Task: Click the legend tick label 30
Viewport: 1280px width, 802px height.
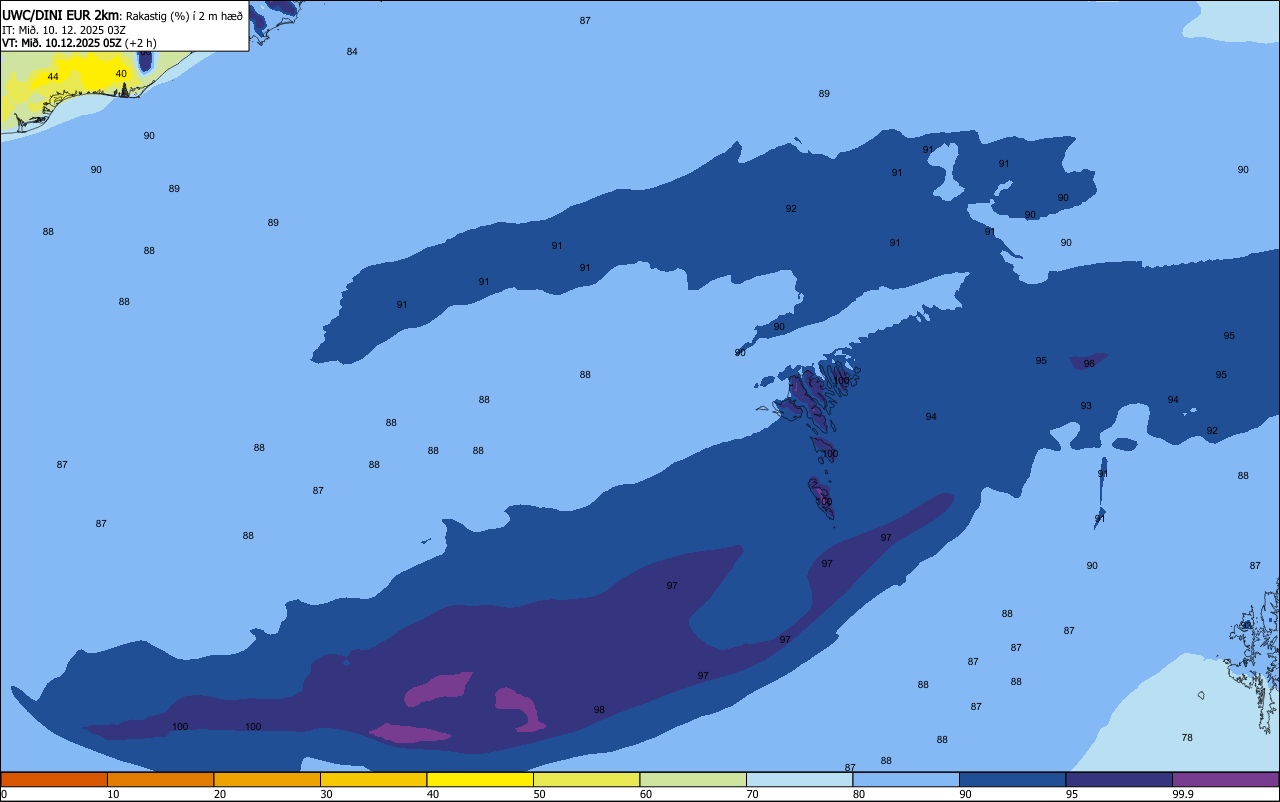Action: 326,794
